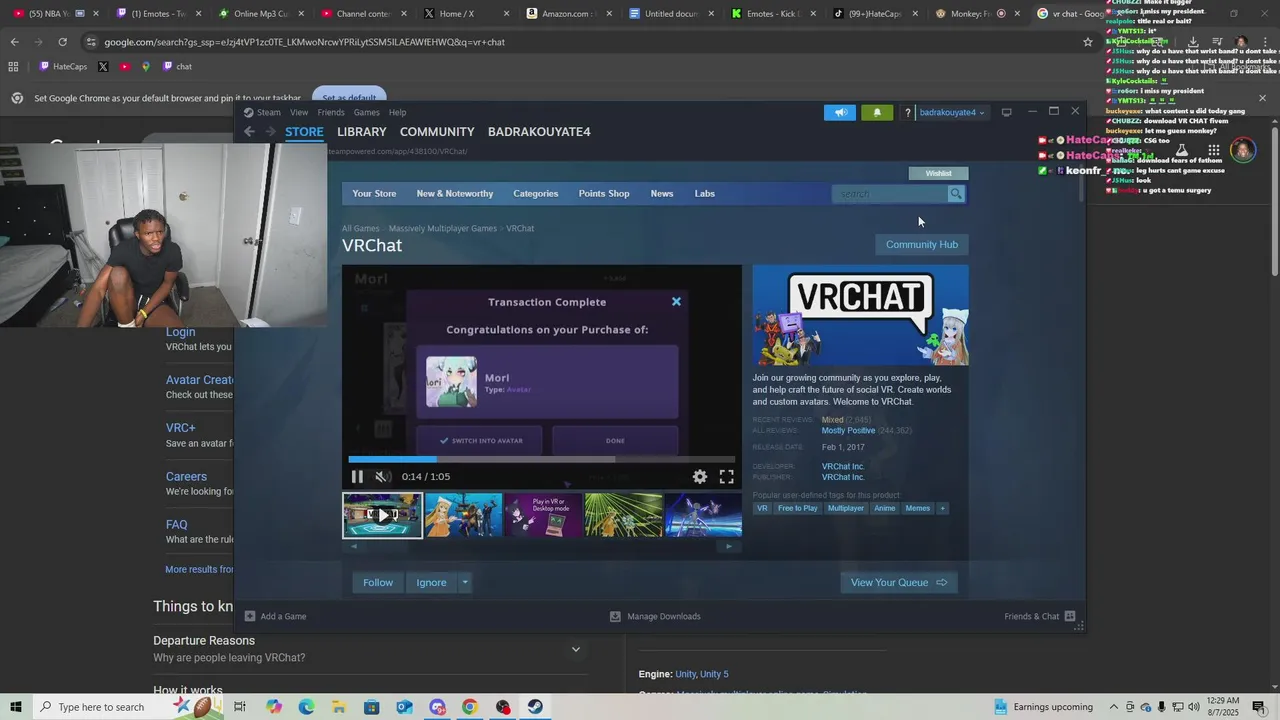Click the Wishlist button
This screenshot has height=720, width=1280.
point(938,173)
